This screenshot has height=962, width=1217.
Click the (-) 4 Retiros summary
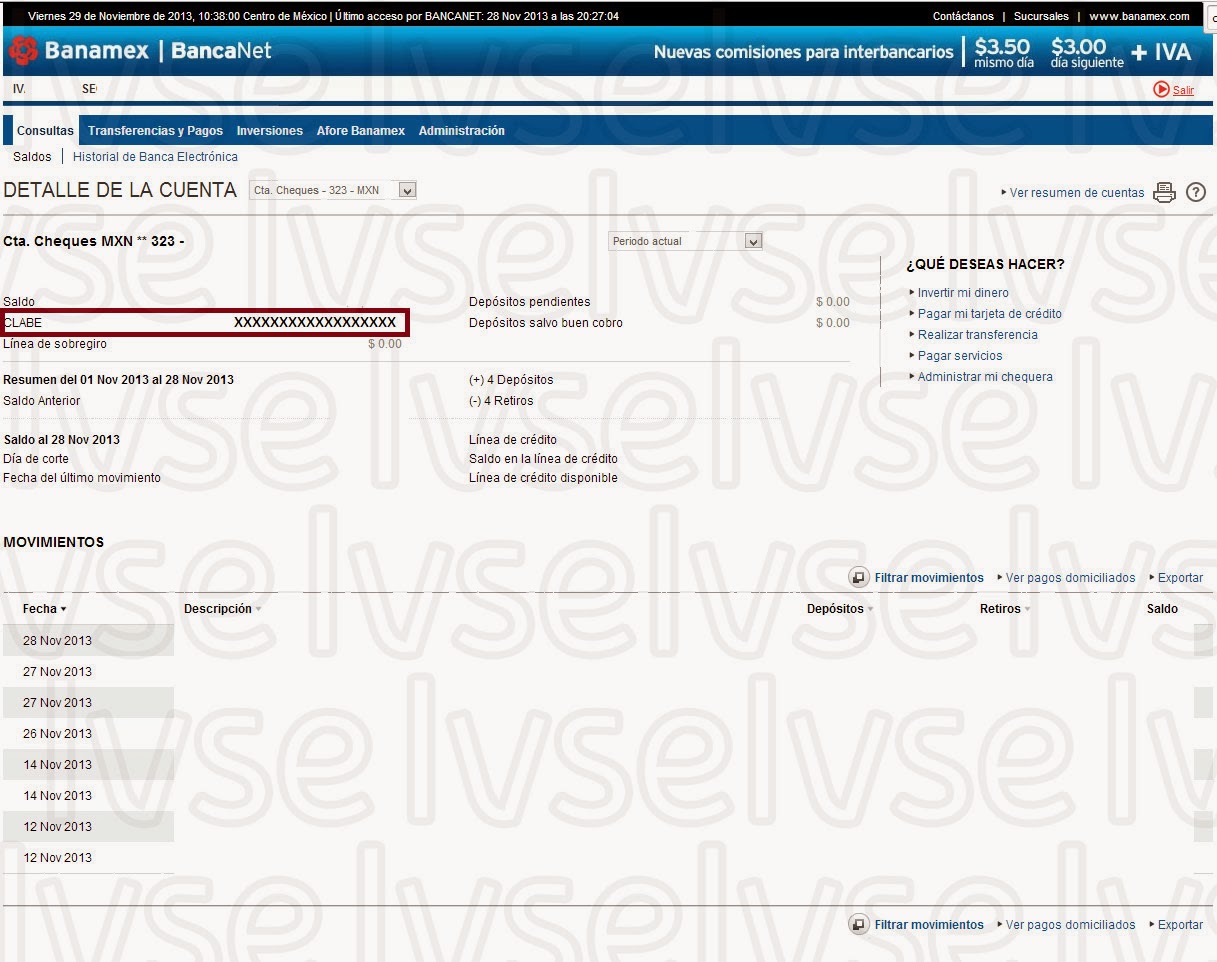(501, 401)
